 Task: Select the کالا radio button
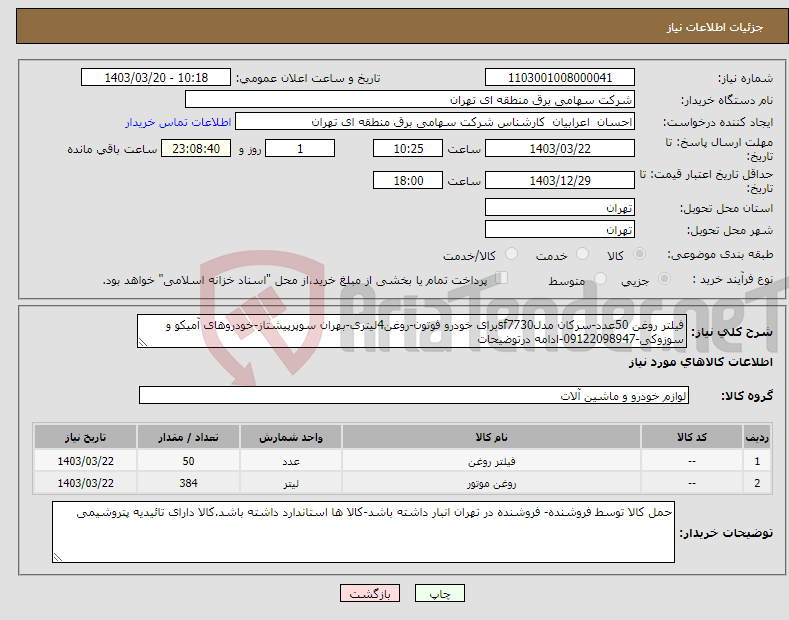pyautogui.click(x=639, y=254)
